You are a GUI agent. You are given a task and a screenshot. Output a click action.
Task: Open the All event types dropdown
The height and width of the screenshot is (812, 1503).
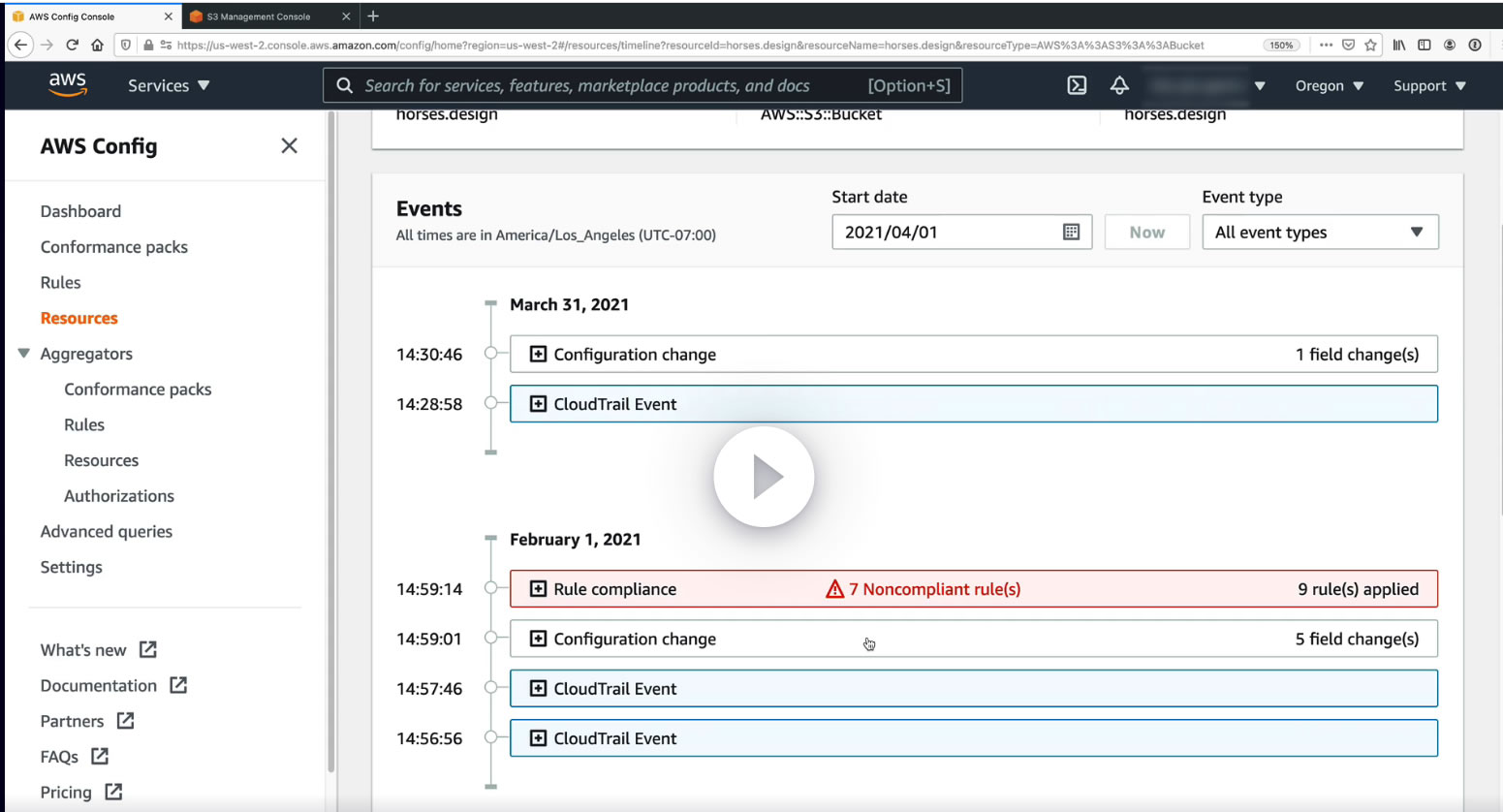click(1320, 232)
